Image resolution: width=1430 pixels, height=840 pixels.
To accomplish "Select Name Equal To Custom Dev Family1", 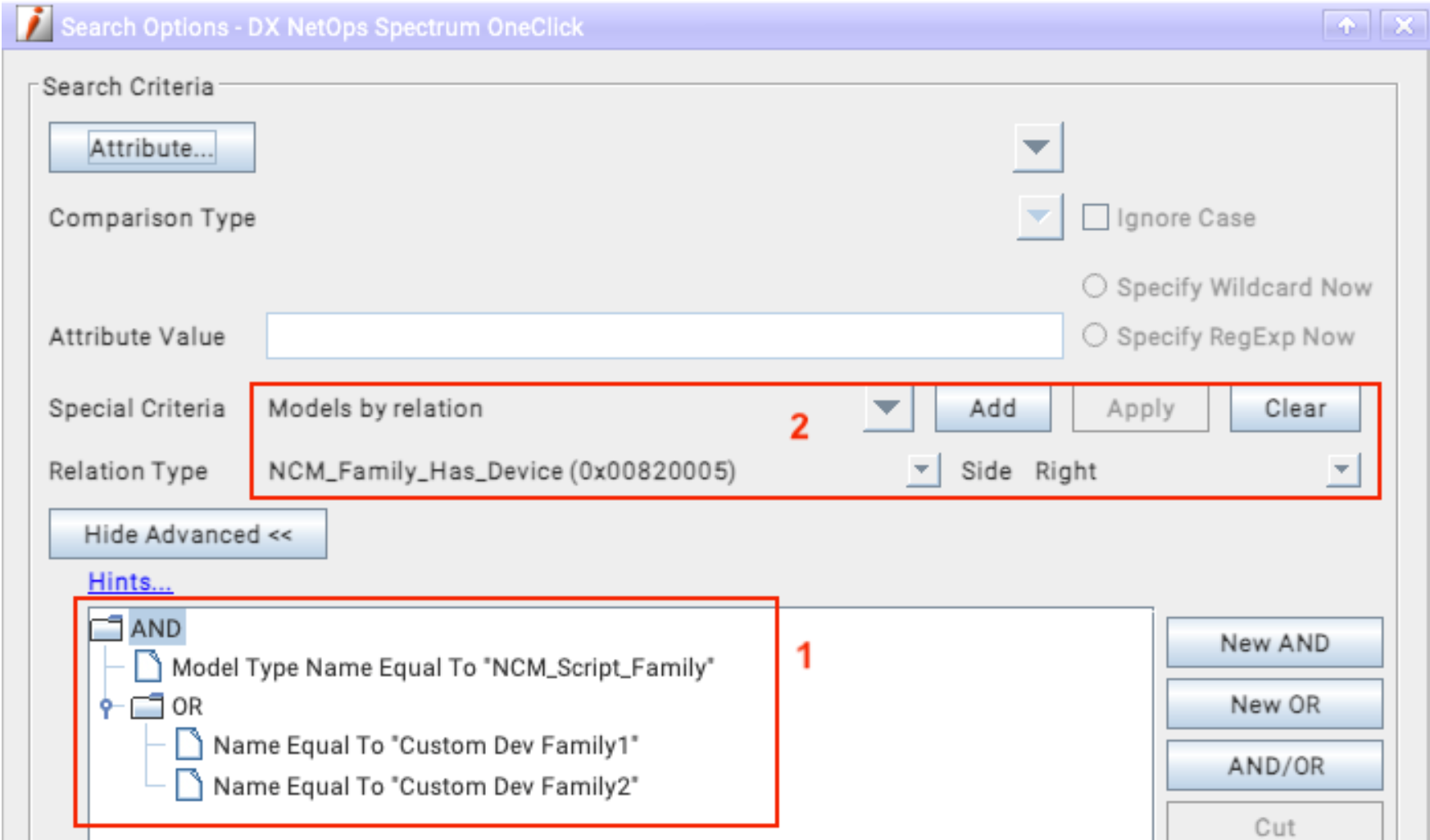I will 425,746.
